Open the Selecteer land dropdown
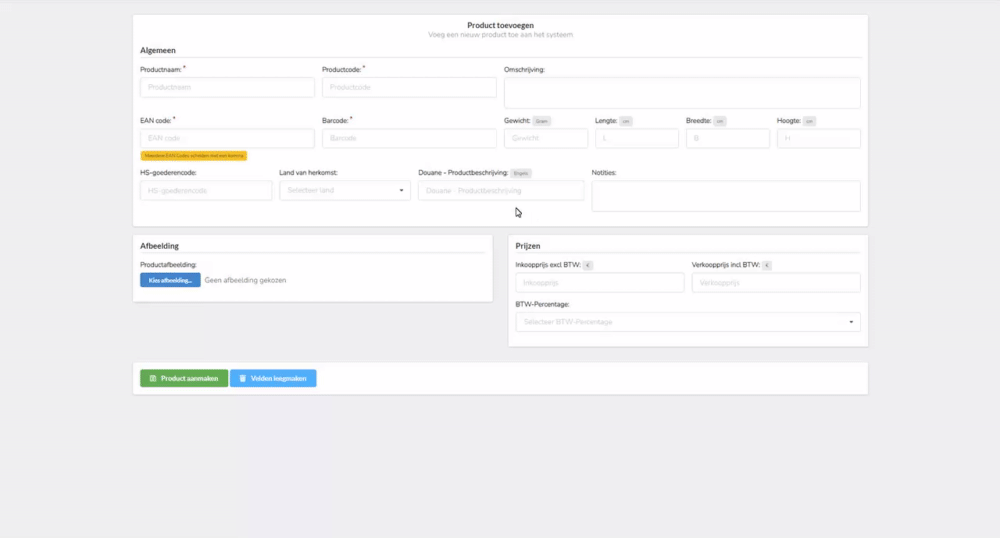The width and height of the screenshot is (1000, 538). point(344,191)
